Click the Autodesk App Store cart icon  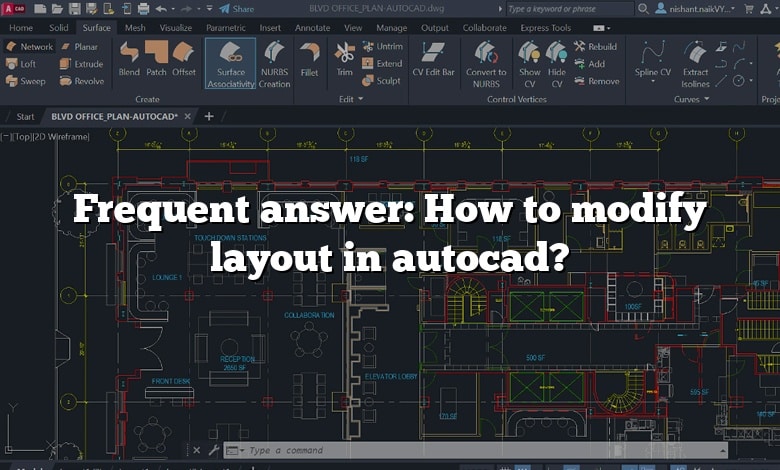[749, 8]
